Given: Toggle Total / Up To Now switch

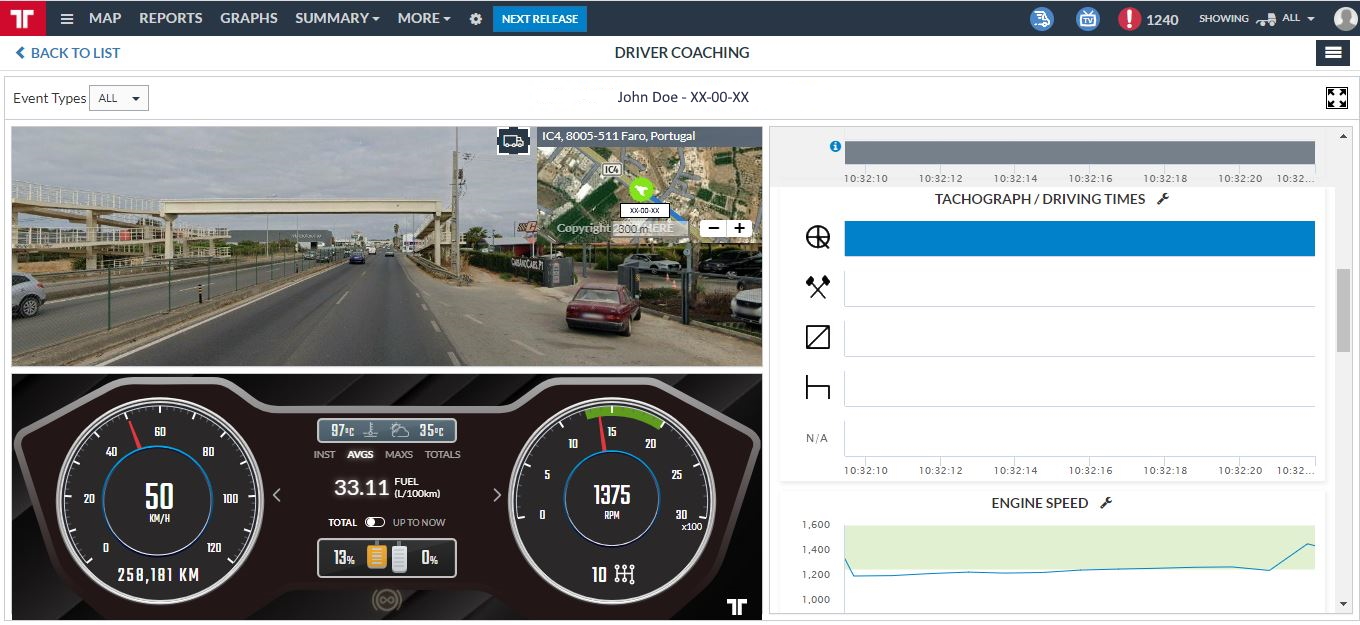Looking at the screenshot, I should [375, 522].
